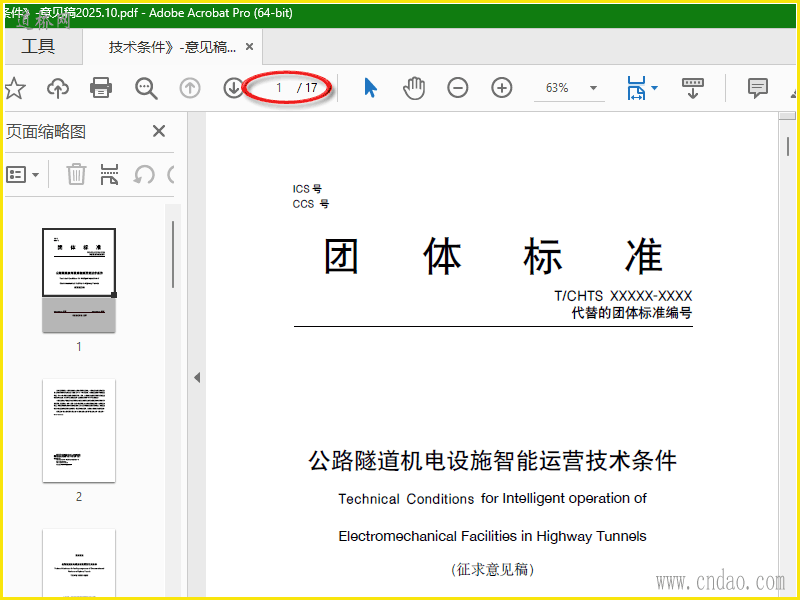The width and height of the screenshot is (800, 600).
Task: Click the star bookmark icon in toolbar
Action: 15,88
